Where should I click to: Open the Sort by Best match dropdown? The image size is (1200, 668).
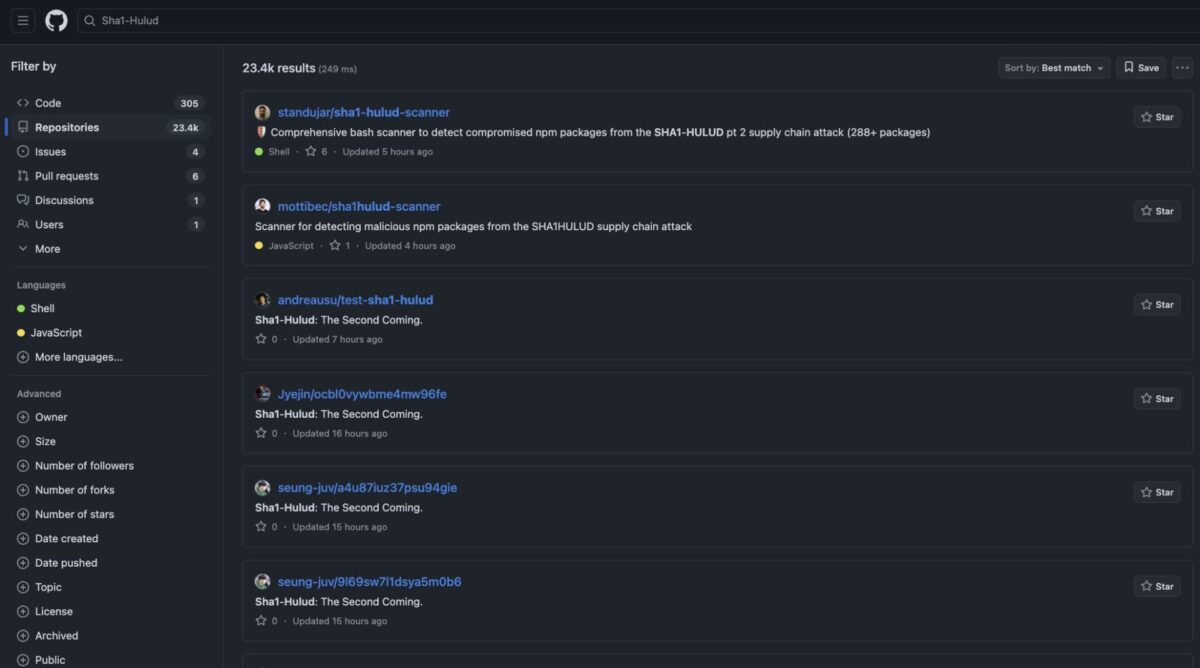click(x=1054, y=68)
